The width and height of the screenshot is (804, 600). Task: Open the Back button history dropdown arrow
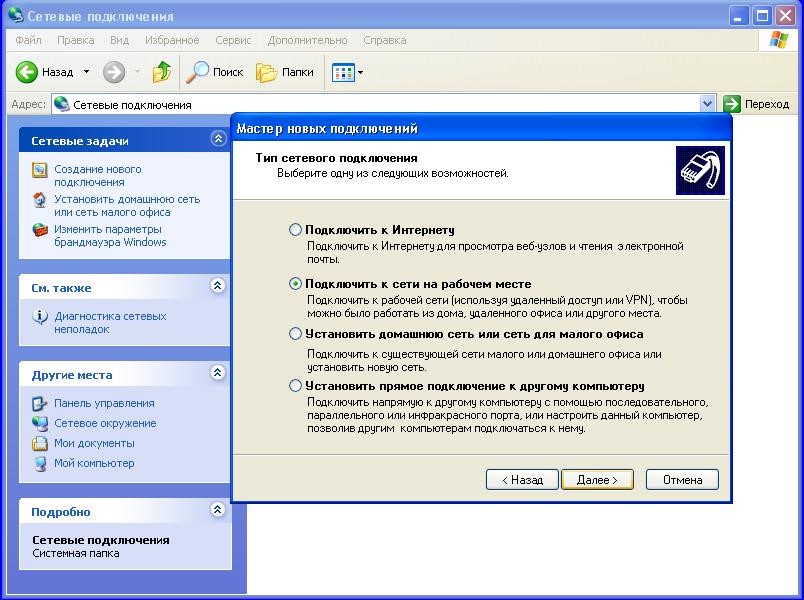pos(87,72)
